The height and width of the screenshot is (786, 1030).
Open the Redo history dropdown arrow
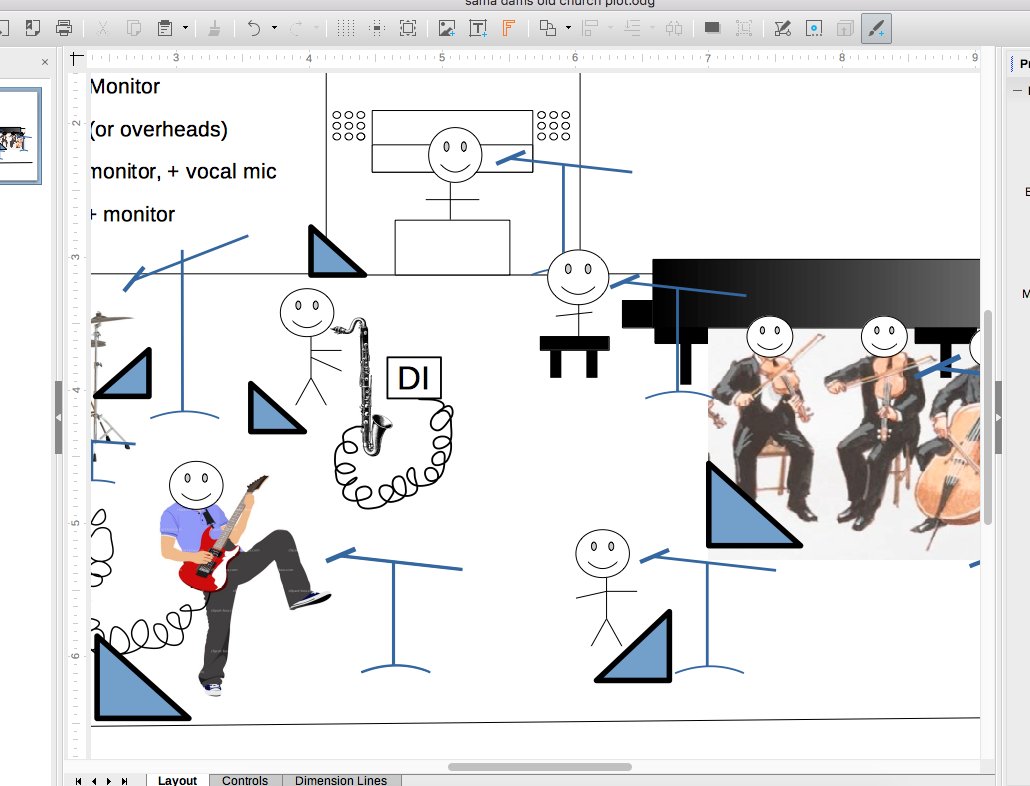point(316,28)
